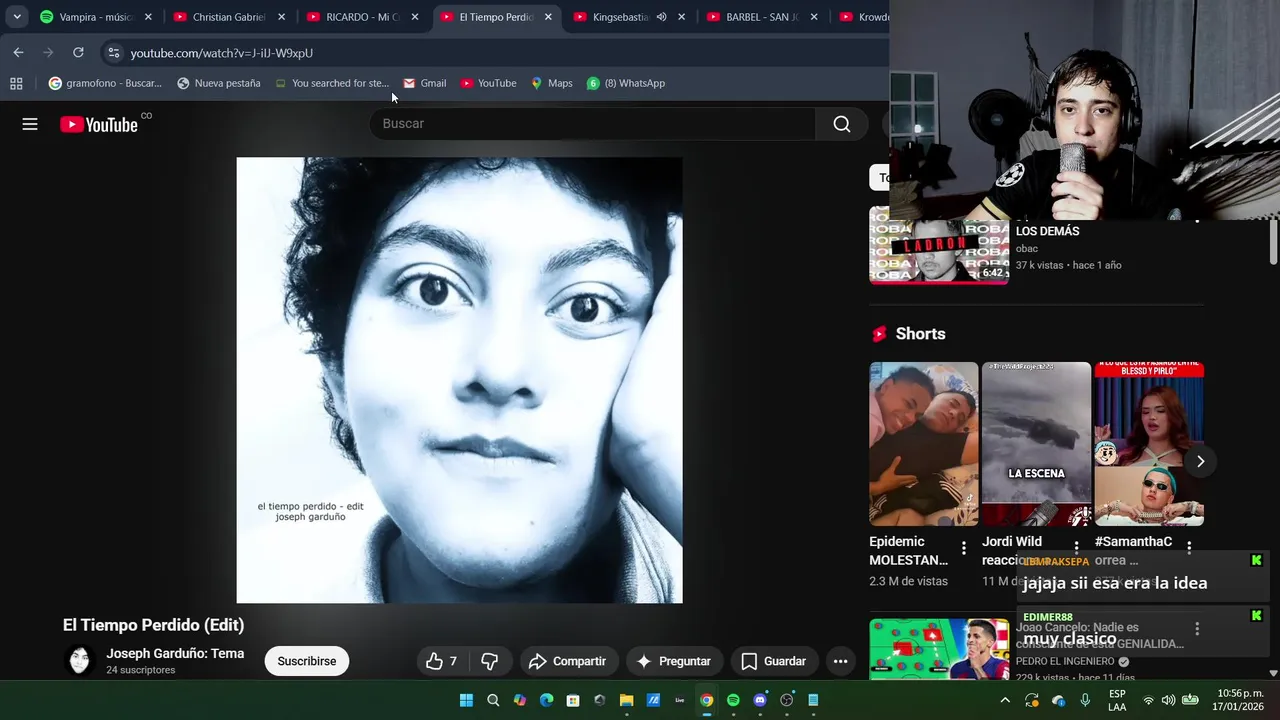The height and width of the screenshot is (720, 1280).
Task: Open the YouTube bookmark in bookmarks bar
Action: pyautogui.click(x=489, y=83)
